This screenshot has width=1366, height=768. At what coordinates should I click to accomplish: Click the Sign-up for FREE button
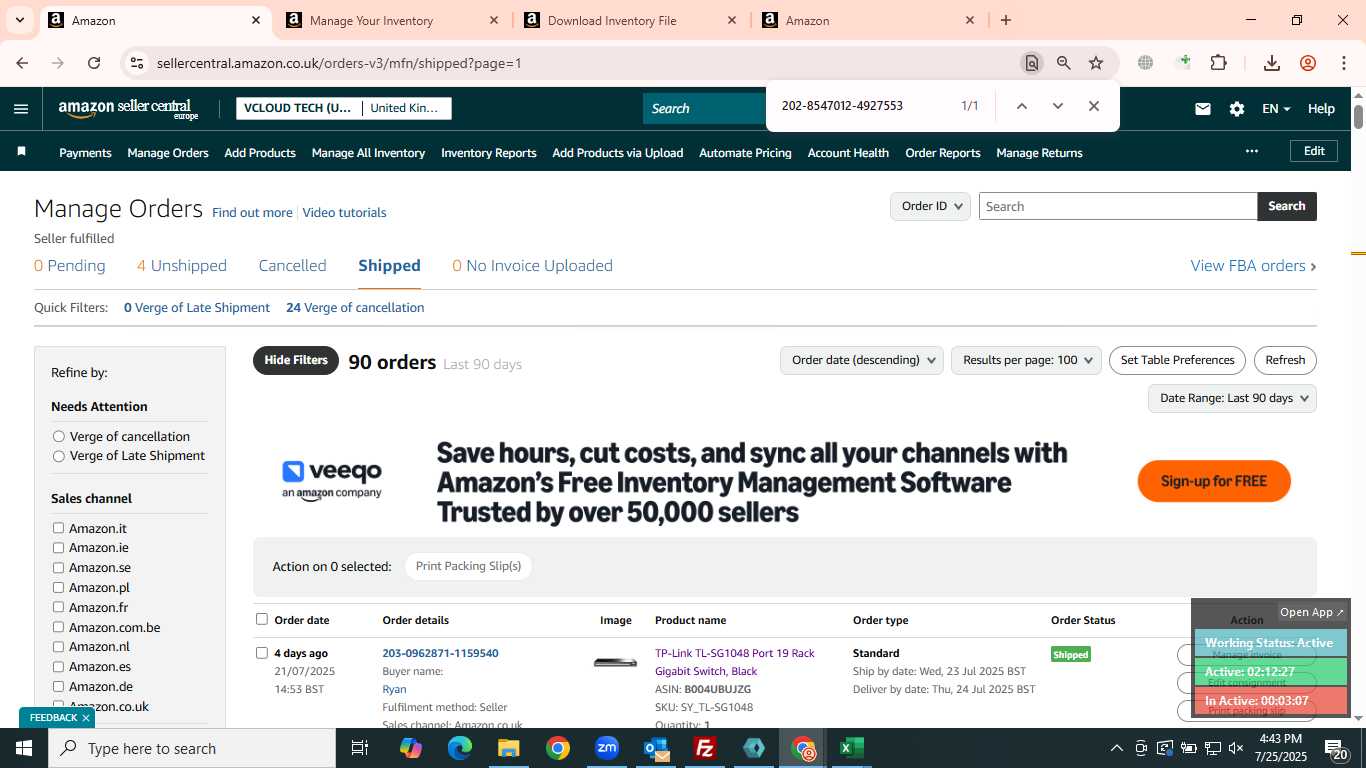click(x=1214, y=481)
